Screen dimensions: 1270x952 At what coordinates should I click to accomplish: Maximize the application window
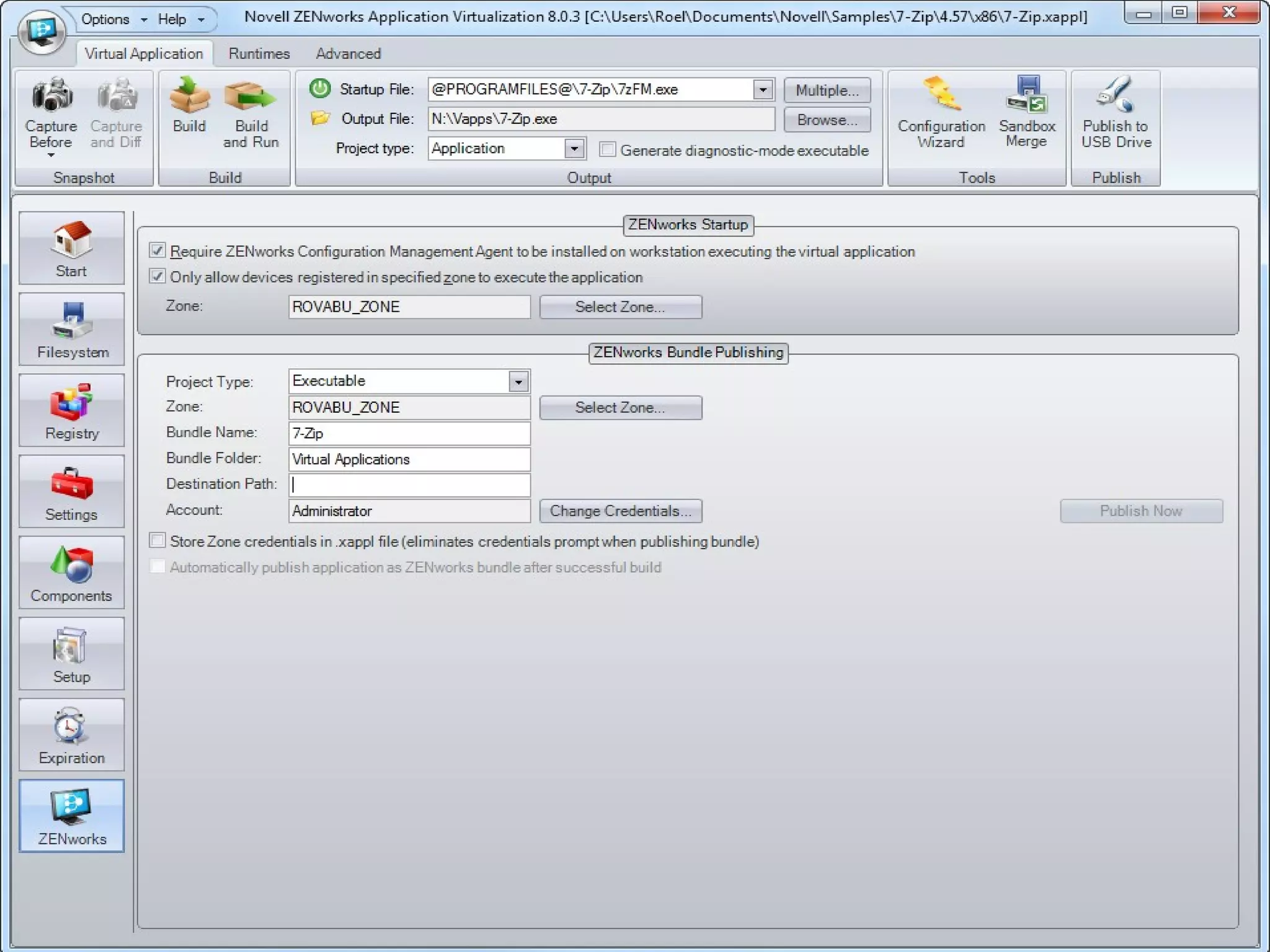click(1179, 13)
